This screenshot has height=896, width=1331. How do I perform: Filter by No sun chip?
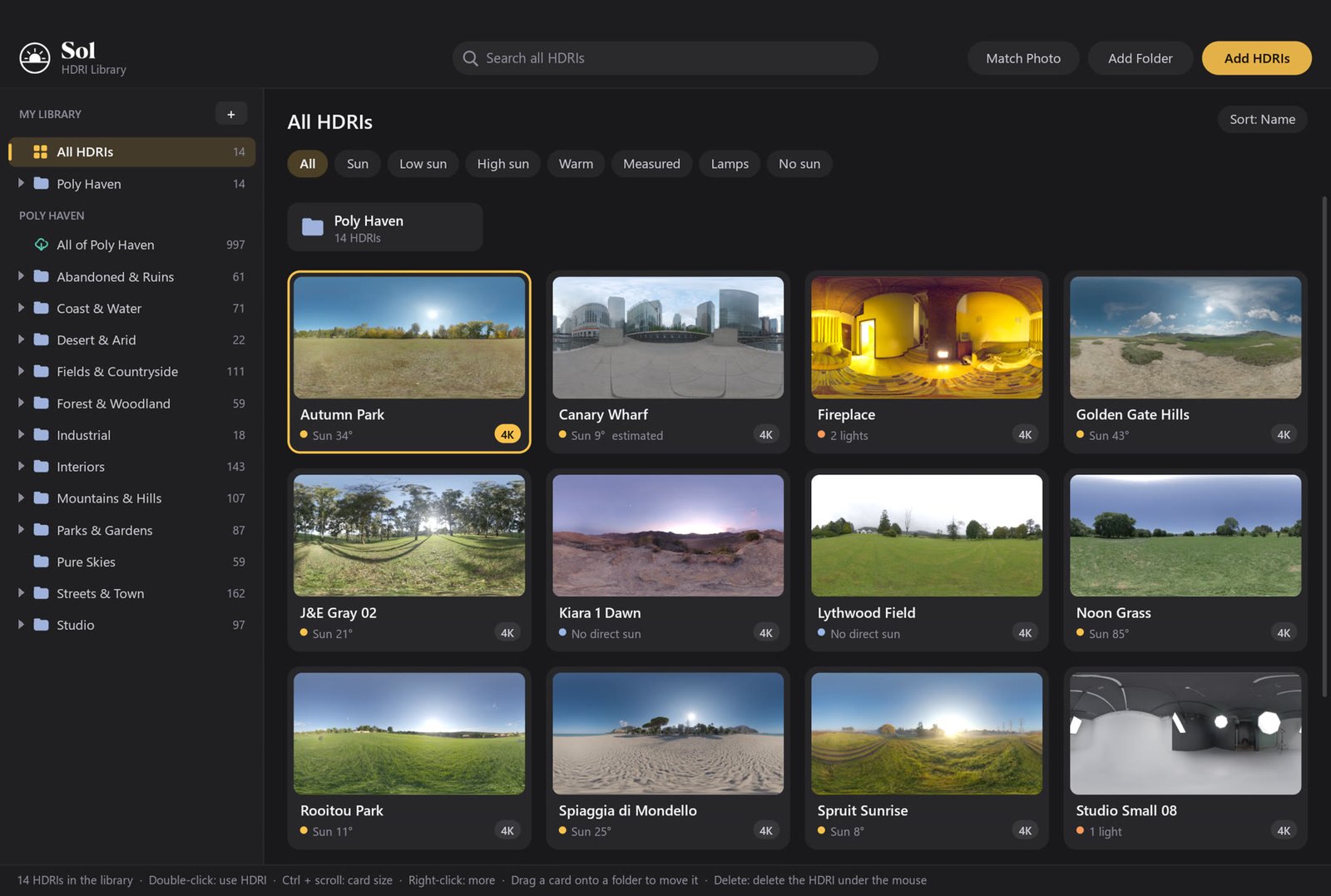click(x=799, y=164)
